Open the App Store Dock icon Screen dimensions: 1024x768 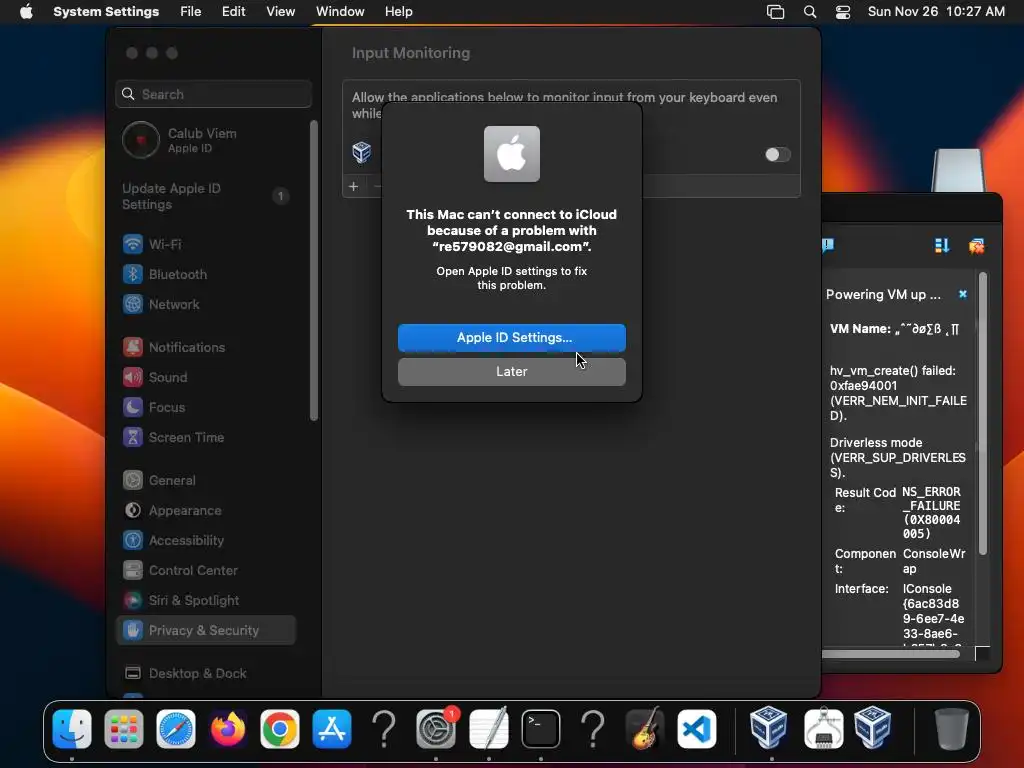pyautogui.click(x=332, y=728)
